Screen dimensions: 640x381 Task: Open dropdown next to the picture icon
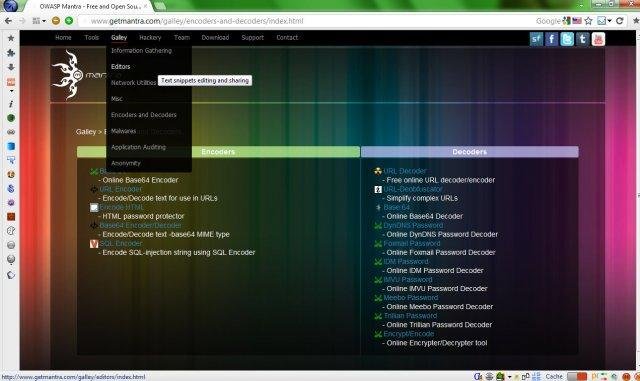pyautogui.click(x=610, y=21)
